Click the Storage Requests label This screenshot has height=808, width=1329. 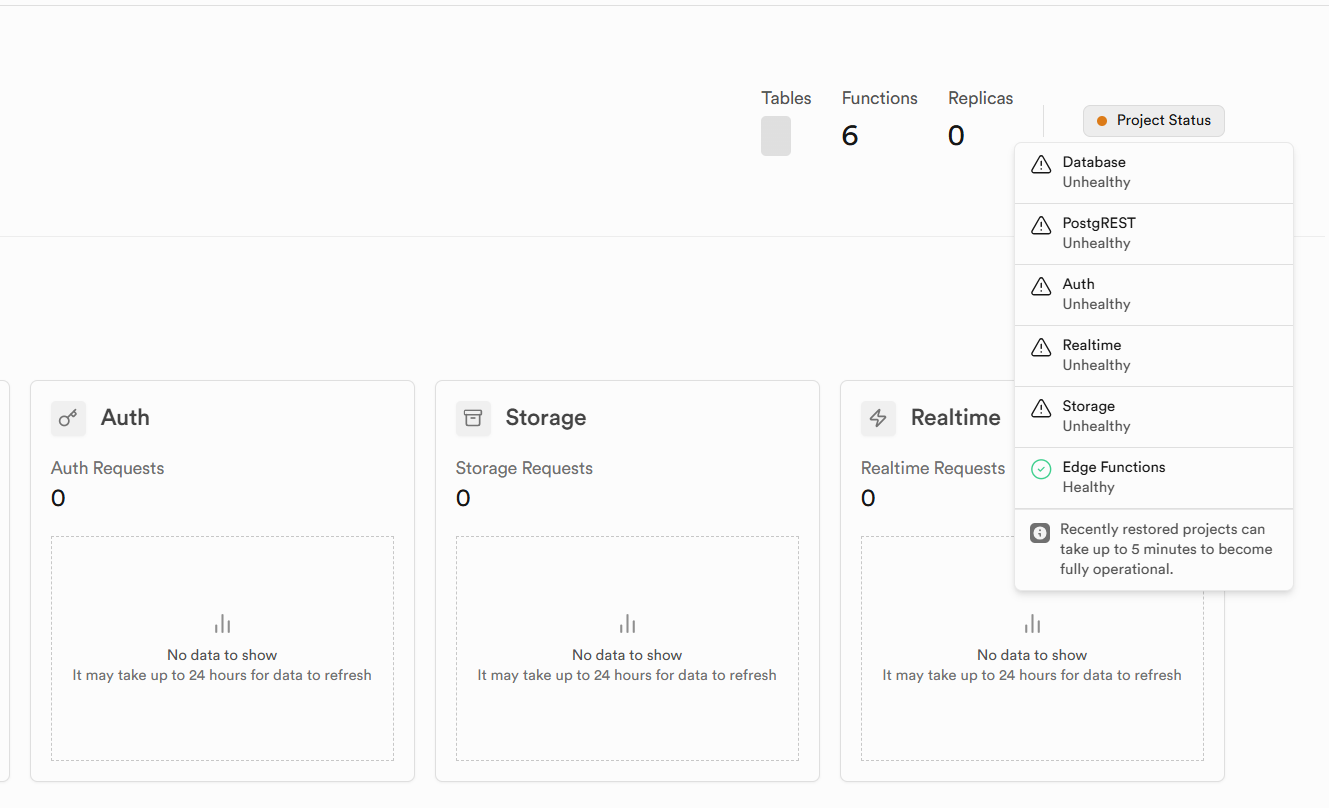coord(524,468)
